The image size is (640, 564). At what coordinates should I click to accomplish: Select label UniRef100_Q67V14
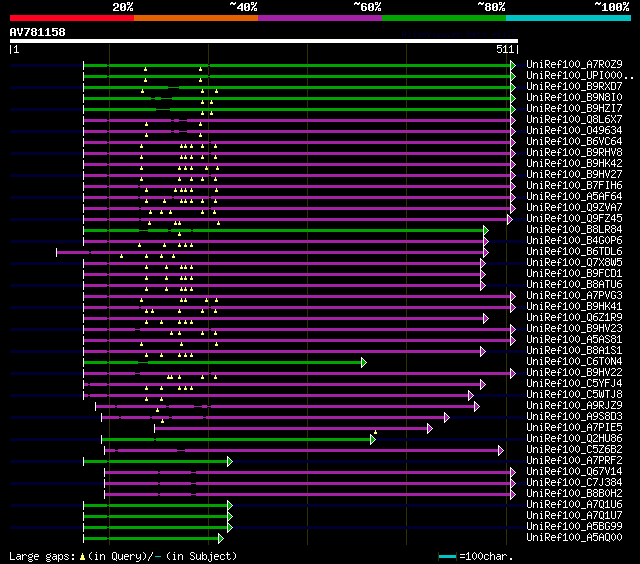[574, 471]
